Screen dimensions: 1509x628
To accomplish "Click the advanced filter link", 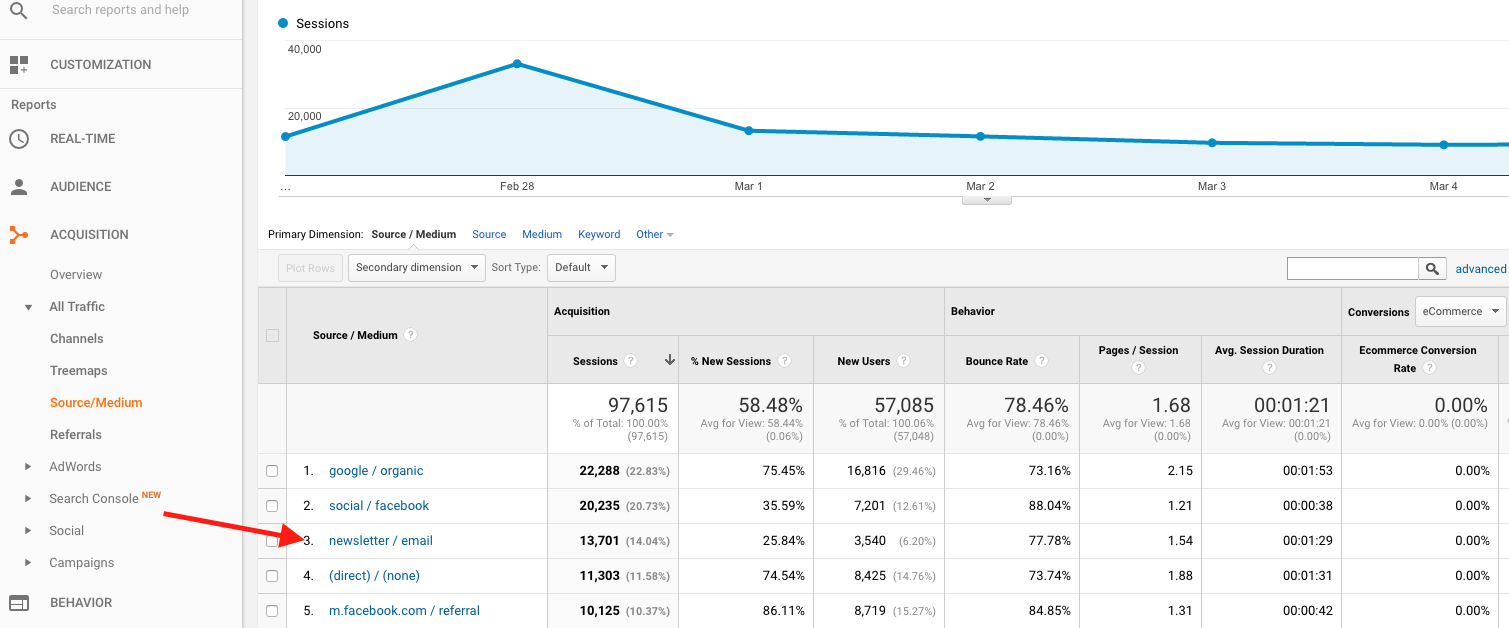I will (x=1481, y=268).
